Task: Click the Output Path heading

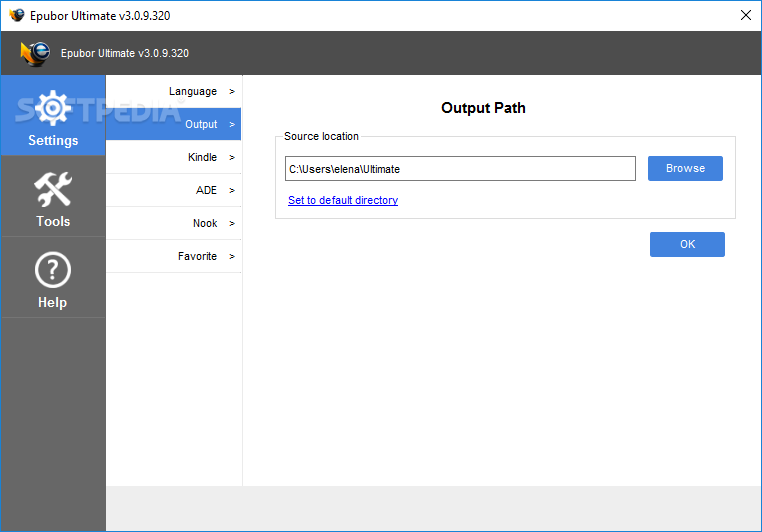Action: pyautogui.click(x=483, y=108)
